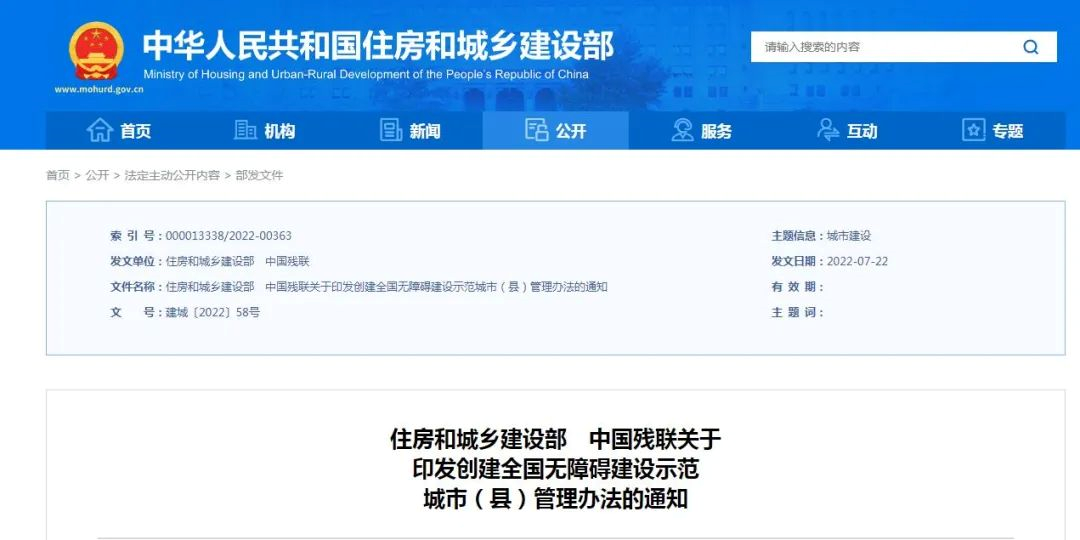Click the national emblem logo

point(97,50)
